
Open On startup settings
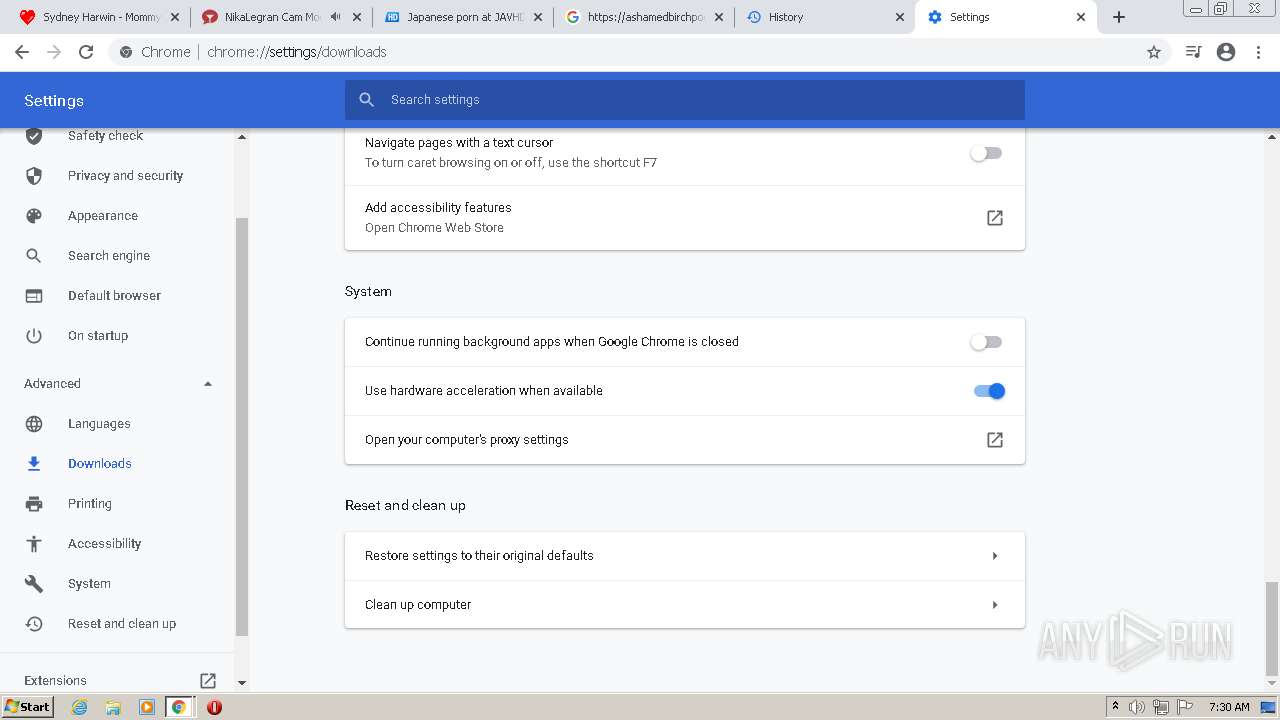coord(98,336)
